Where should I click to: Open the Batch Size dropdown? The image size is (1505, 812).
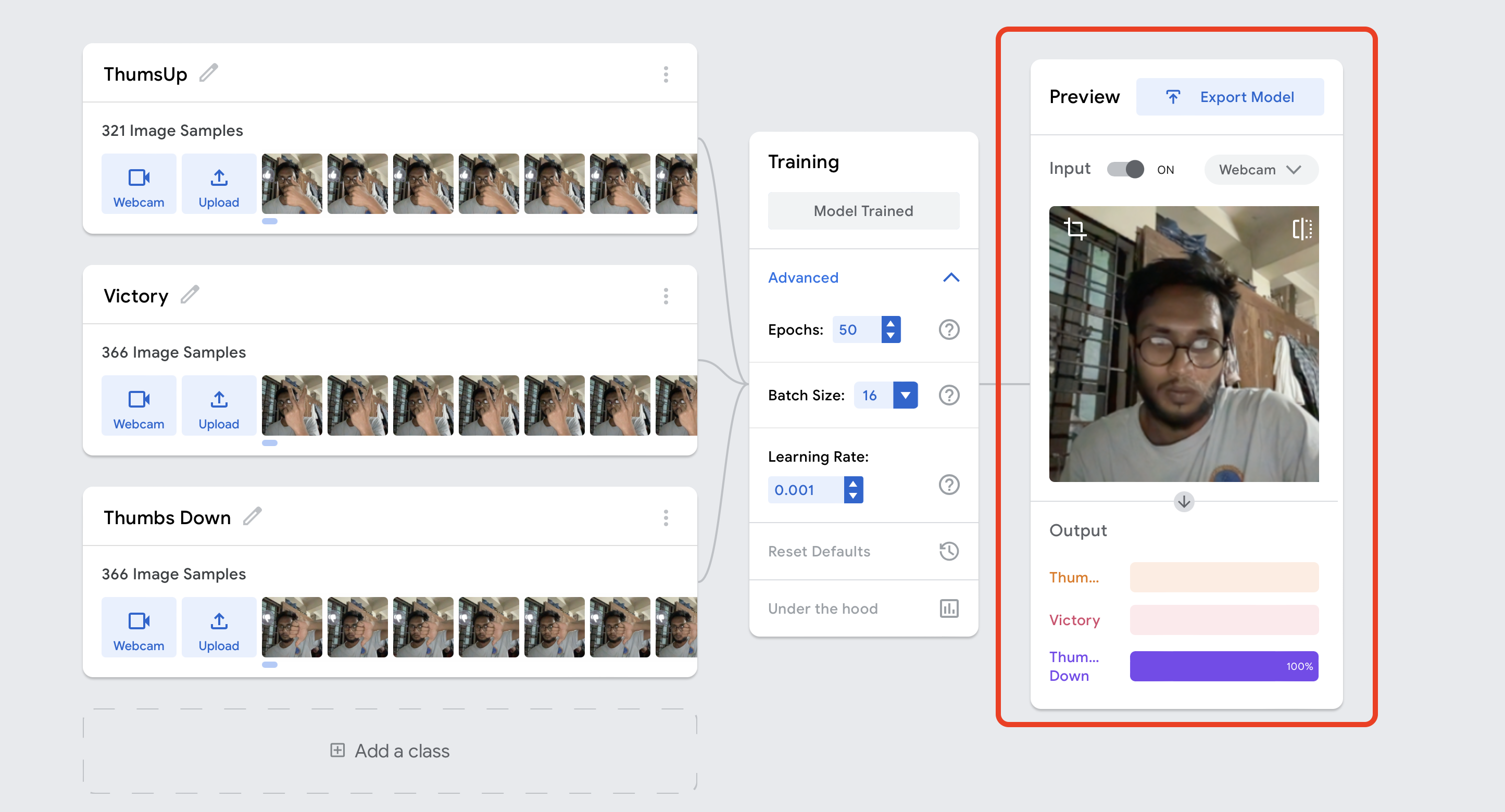[x=905, y=395]
